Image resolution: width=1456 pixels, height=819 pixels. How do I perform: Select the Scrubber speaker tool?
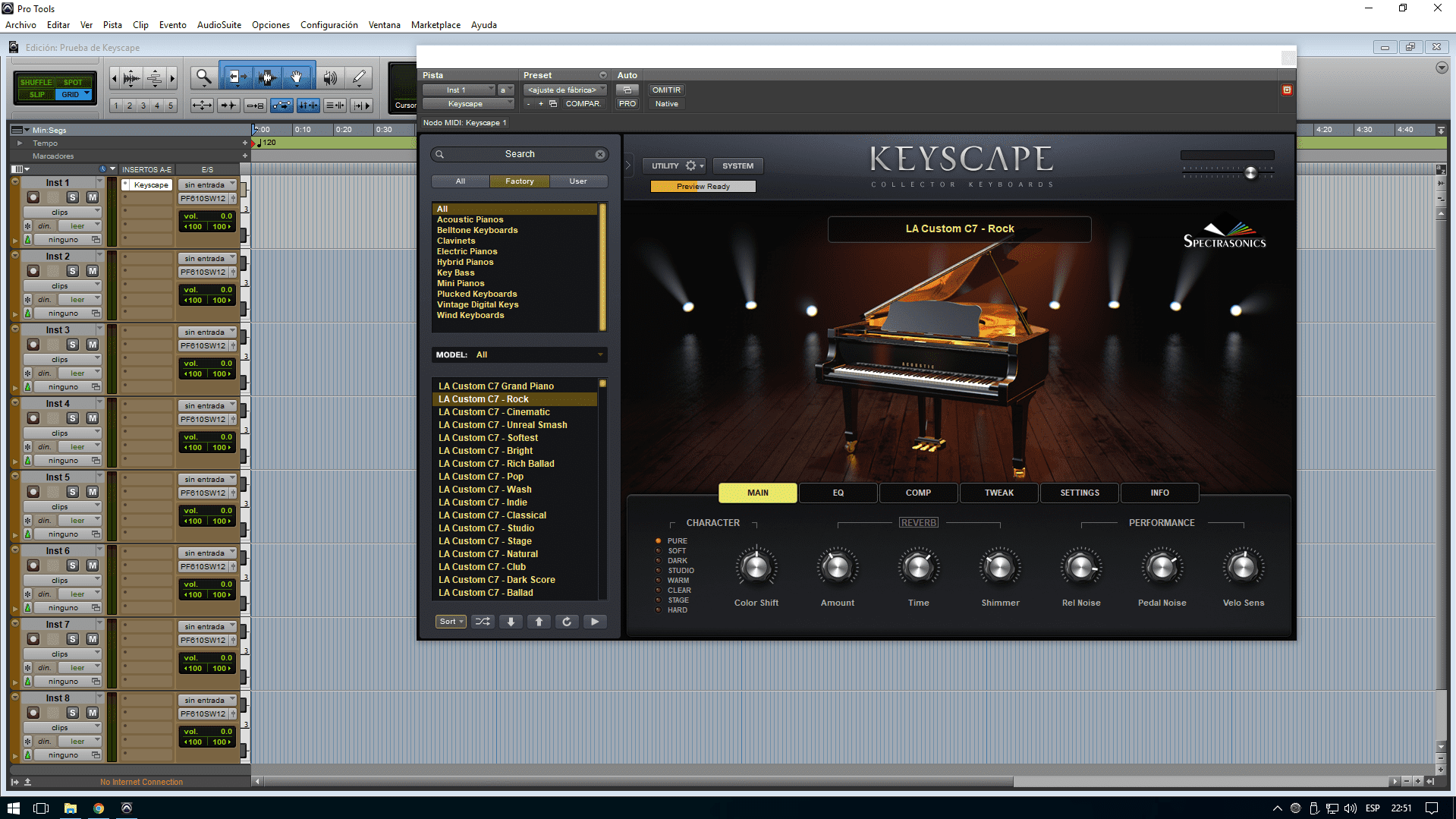[x=330, y=77]
